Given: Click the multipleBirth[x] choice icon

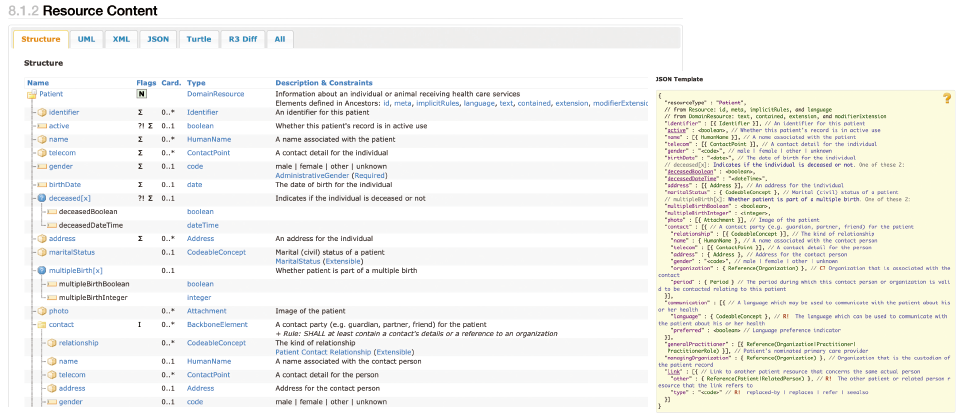Looking at the screenshot, I should tap(42, 271).
